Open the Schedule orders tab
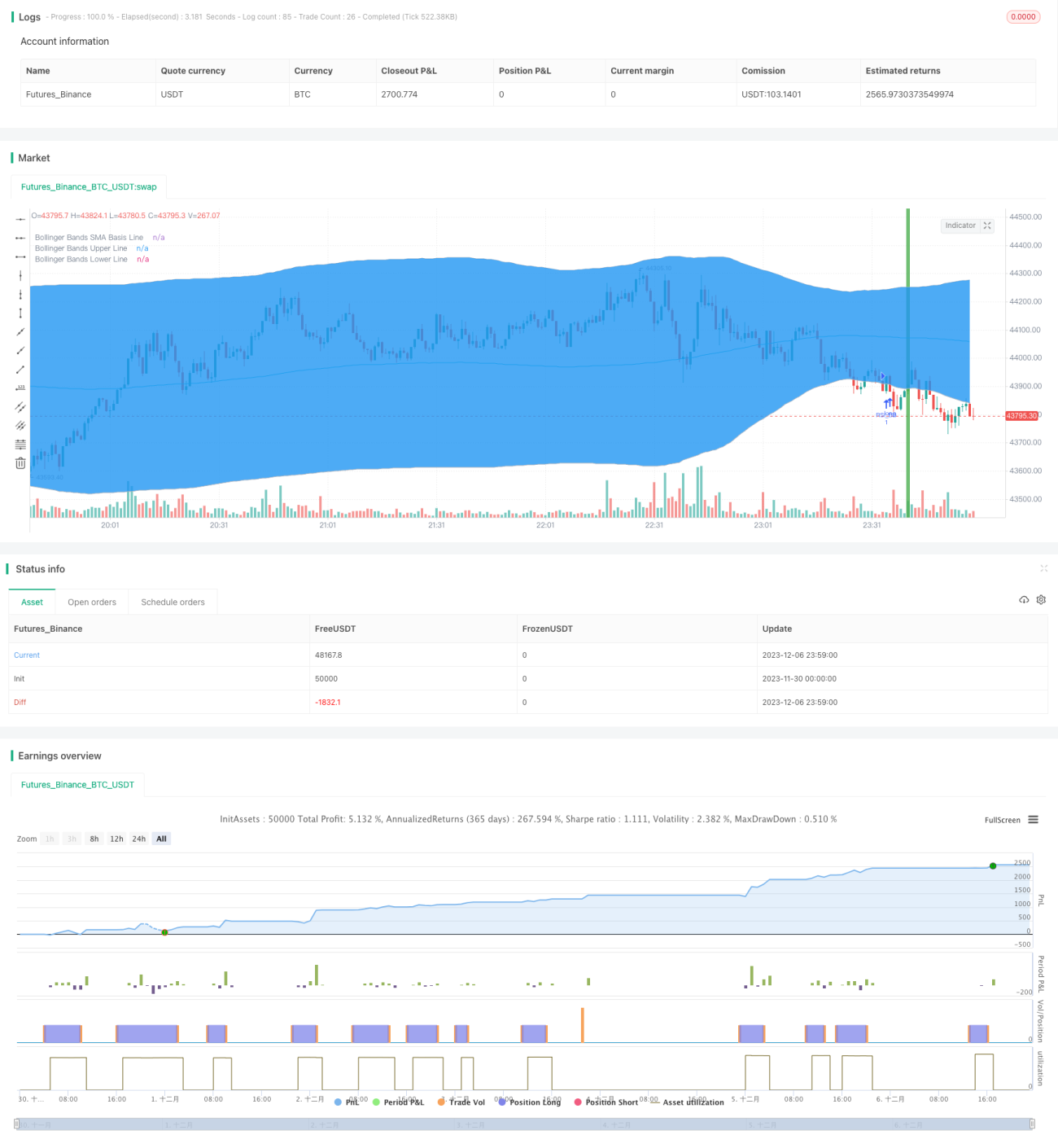The width and height of the screenshot is (1058, 1148). [x=173, y=602]
